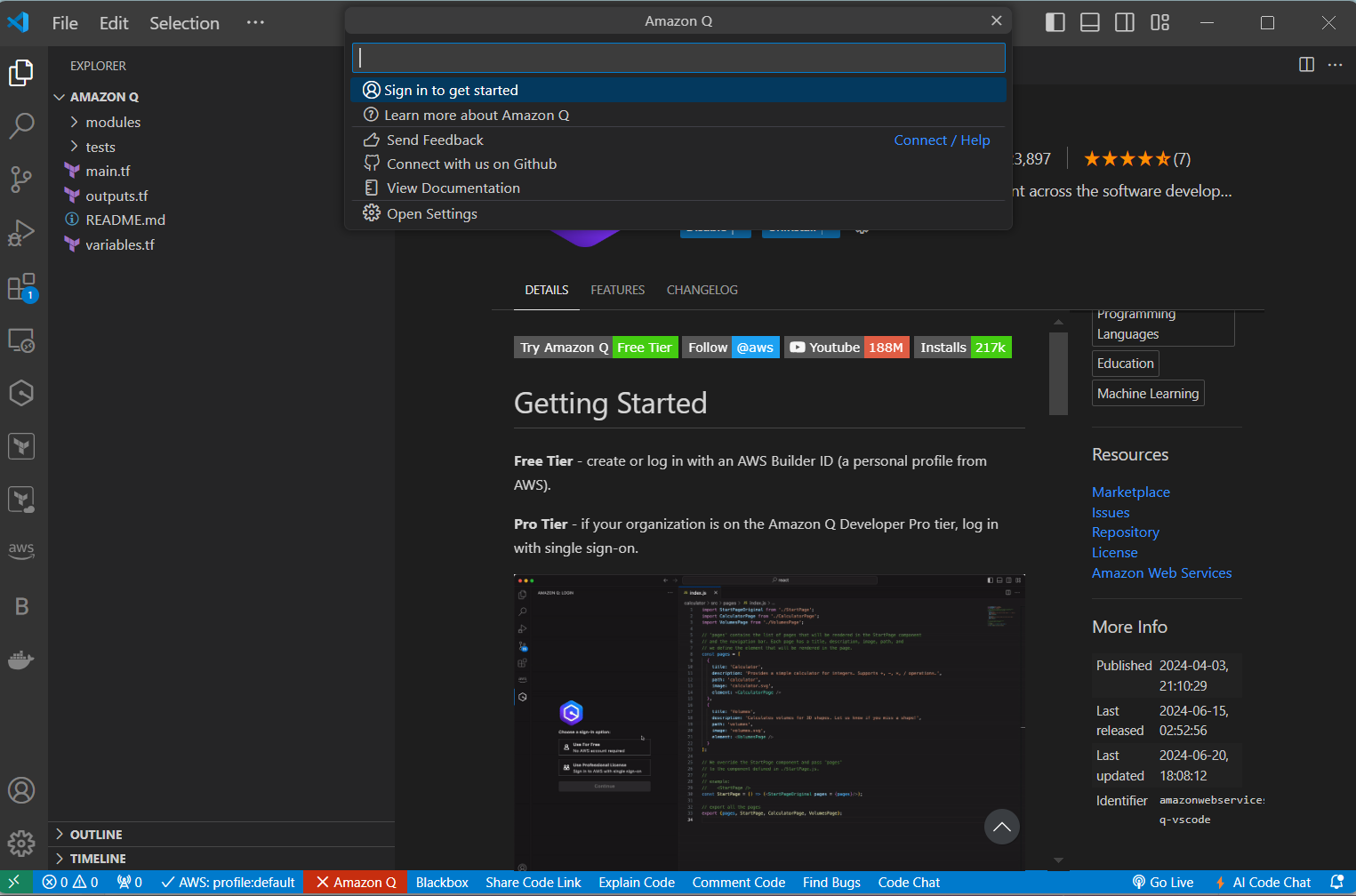The height and width of the screenshot is (896, 1356).
Task: Switch to the FEATURES tab
Action: coord(617,290)
